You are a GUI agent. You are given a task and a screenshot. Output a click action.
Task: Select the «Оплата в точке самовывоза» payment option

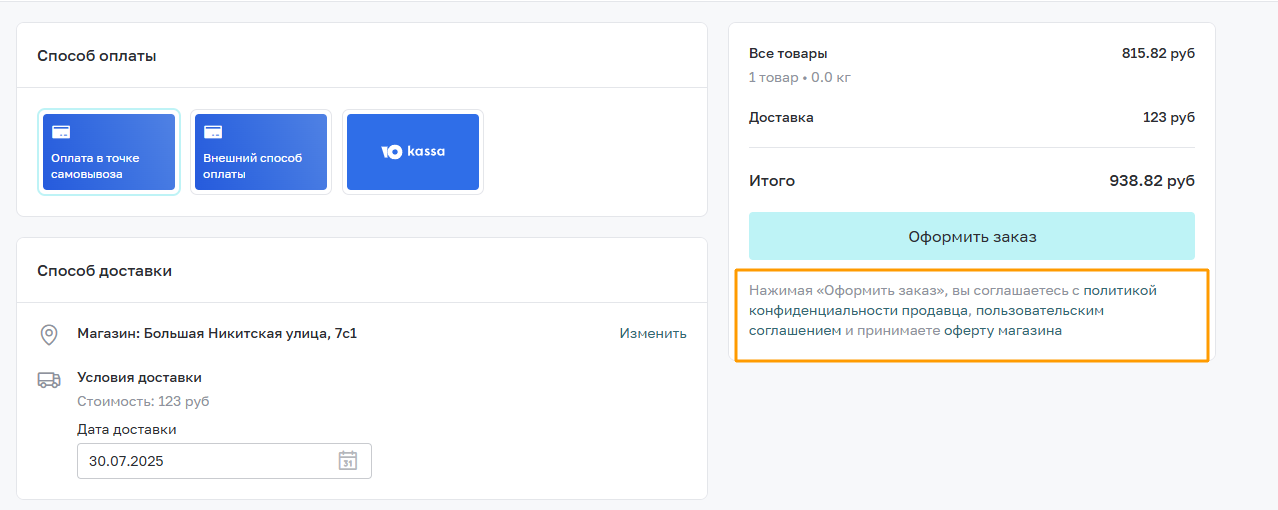109,152
